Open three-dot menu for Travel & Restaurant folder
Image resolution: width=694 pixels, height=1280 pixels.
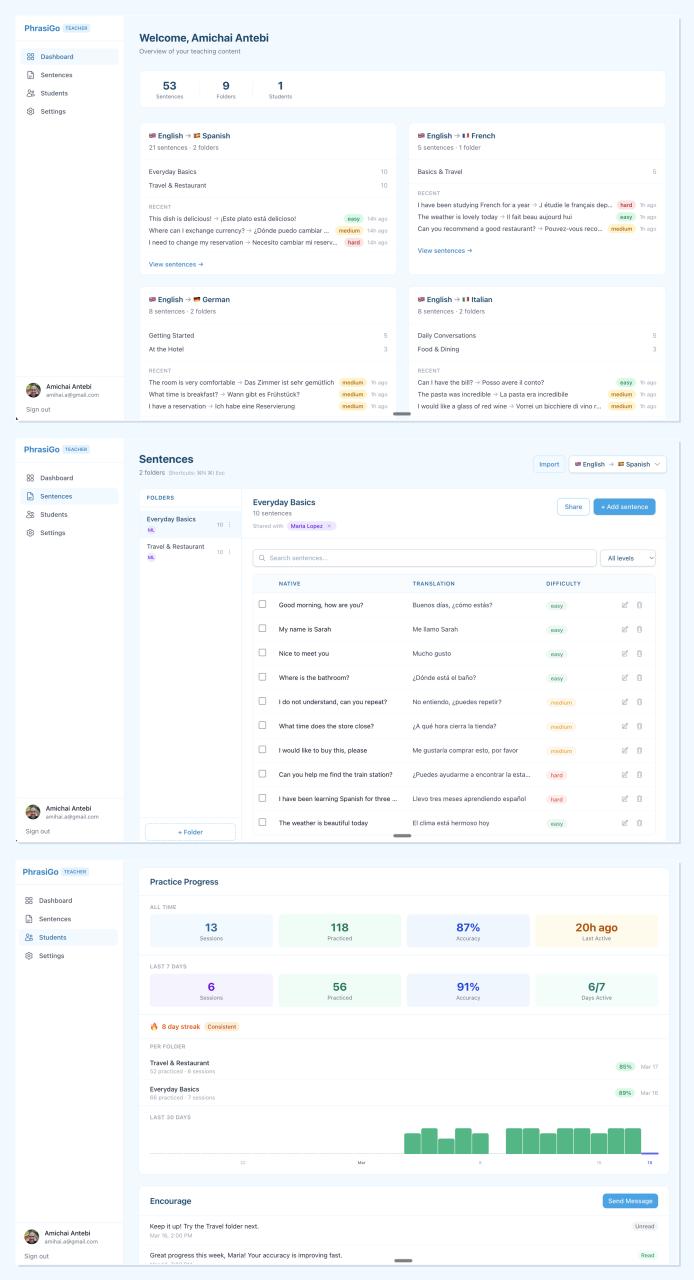(x=229, y=552)
